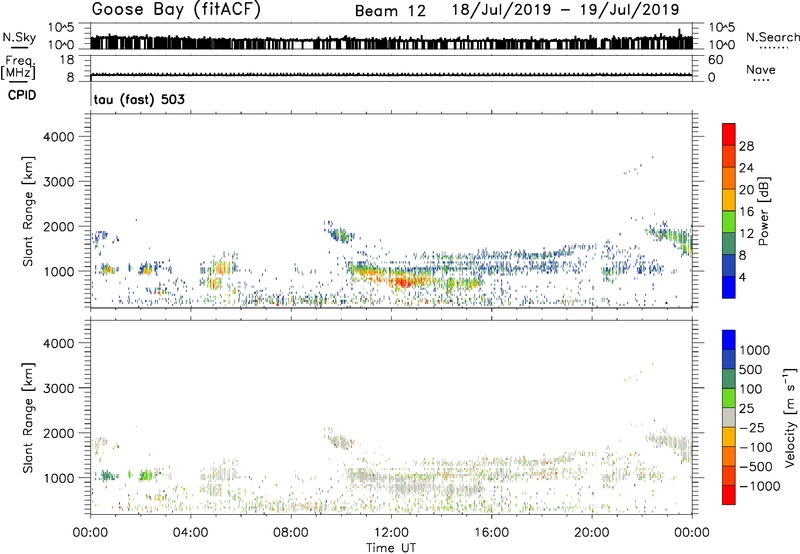Click the 'Velocity [m s⁻¹]' color bar title
Screen dimensions: 800x554
(790, 417)
